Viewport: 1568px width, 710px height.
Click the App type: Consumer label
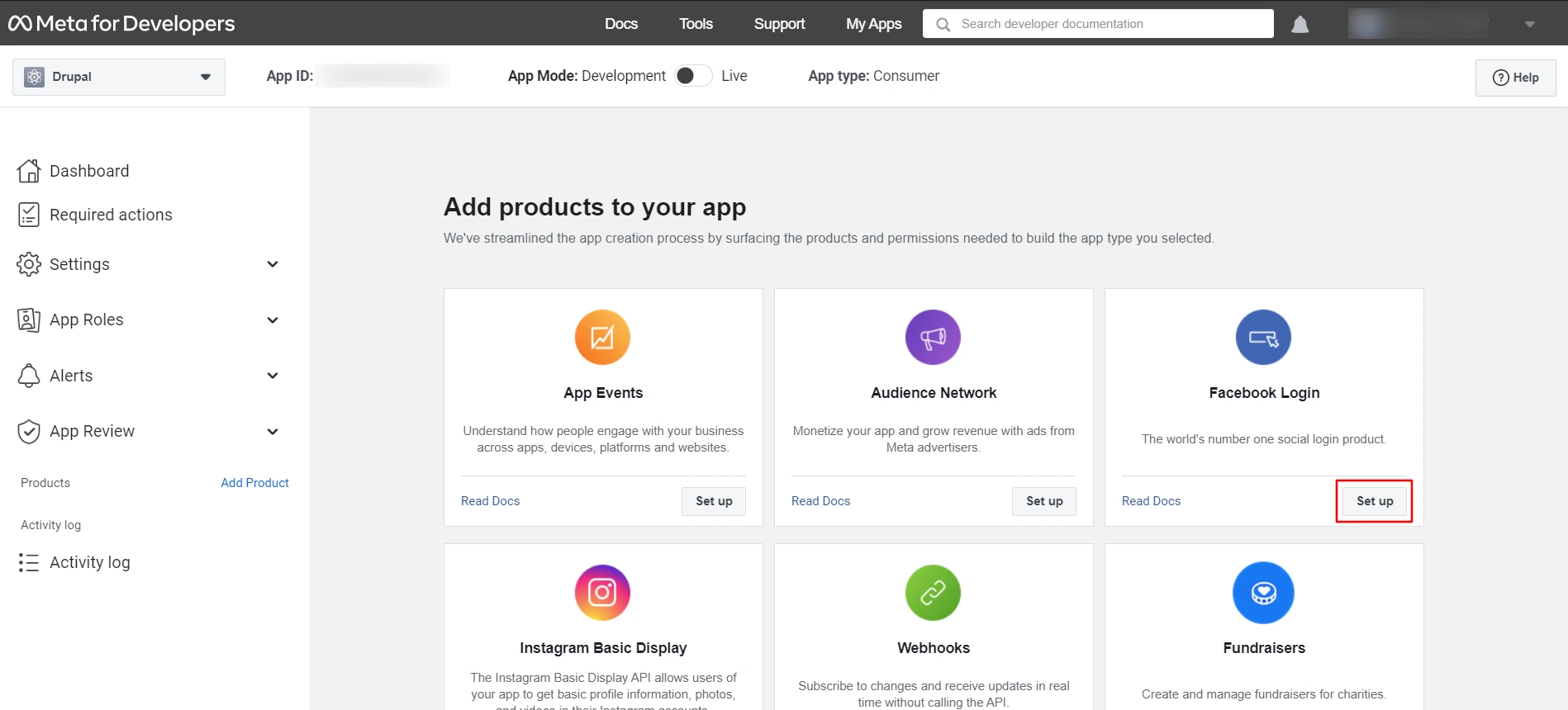pos(873,76)
